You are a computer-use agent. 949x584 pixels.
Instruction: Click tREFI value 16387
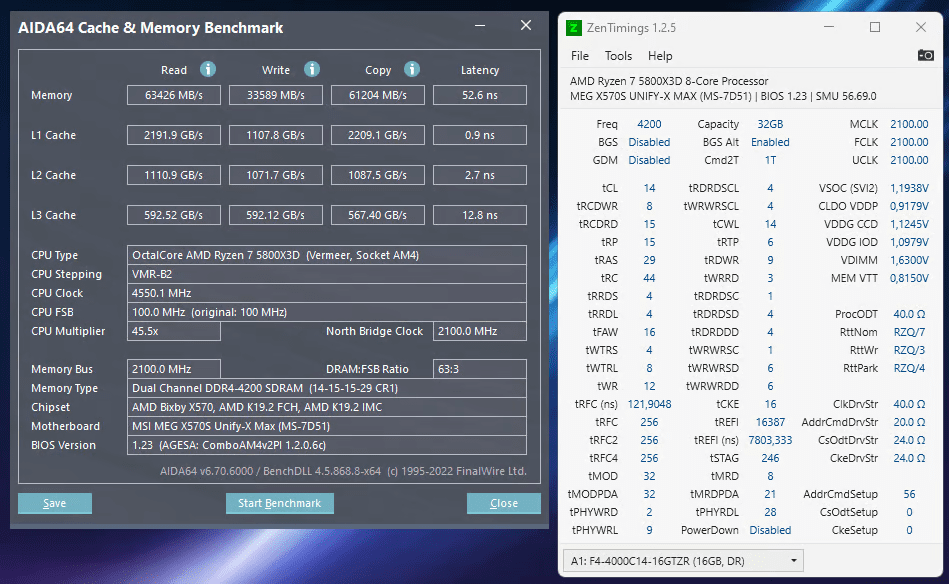770,422
